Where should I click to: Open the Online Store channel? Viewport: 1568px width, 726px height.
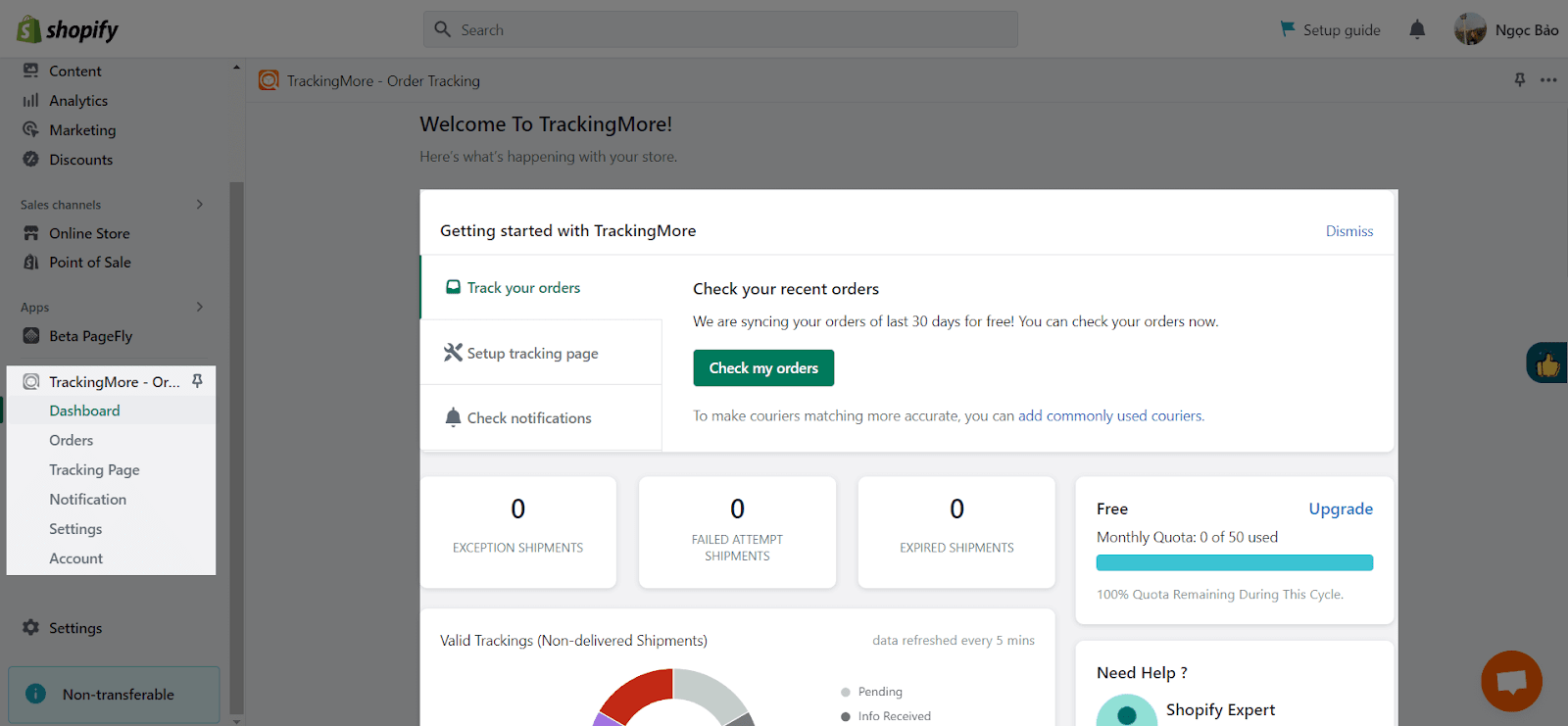89,233
